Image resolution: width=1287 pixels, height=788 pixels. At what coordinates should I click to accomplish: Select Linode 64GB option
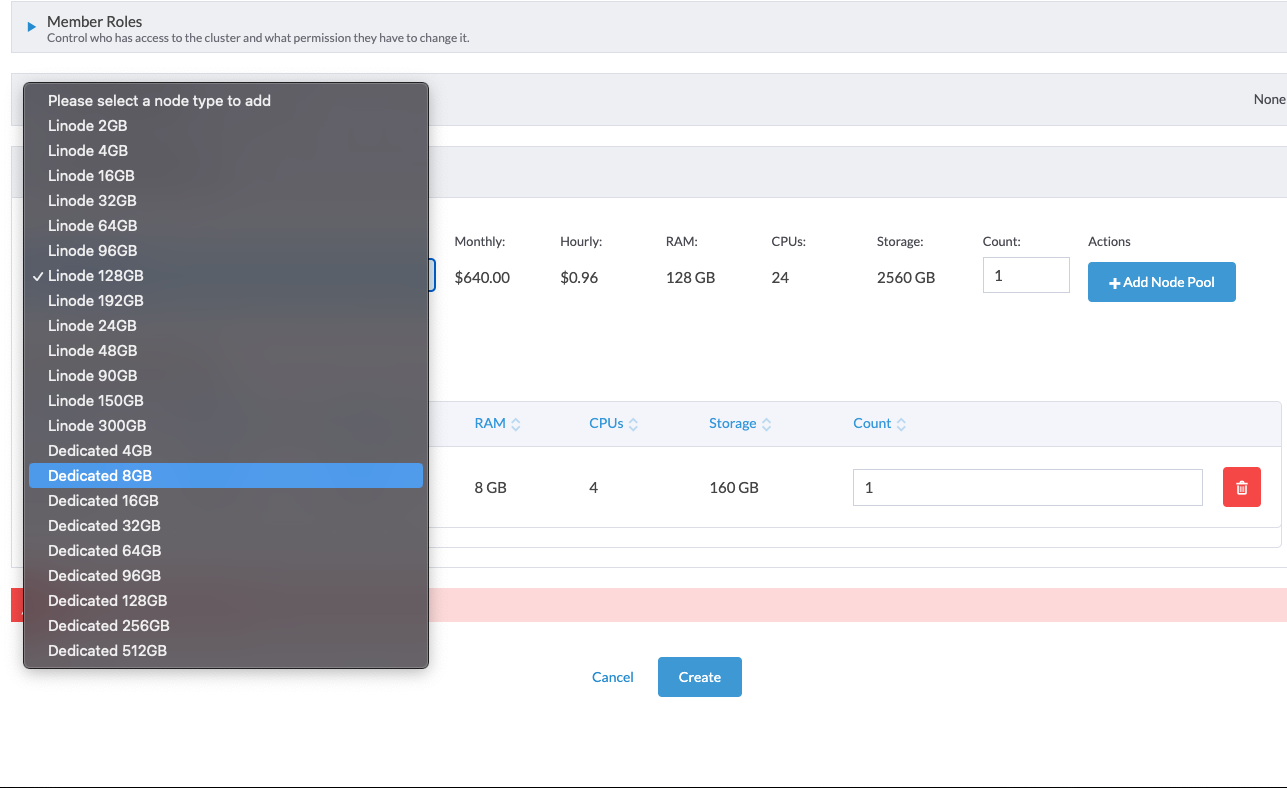click(226, 225)
